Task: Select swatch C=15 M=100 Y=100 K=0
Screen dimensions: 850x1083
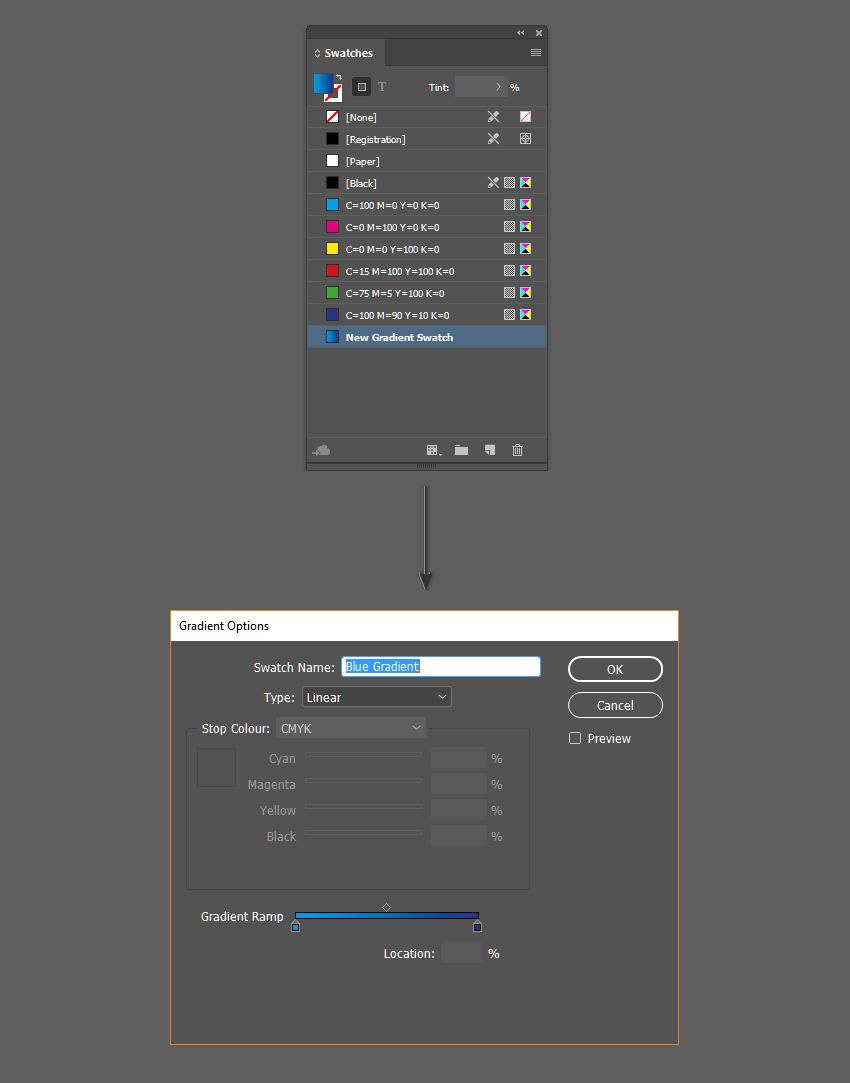Action: (427, 271)
